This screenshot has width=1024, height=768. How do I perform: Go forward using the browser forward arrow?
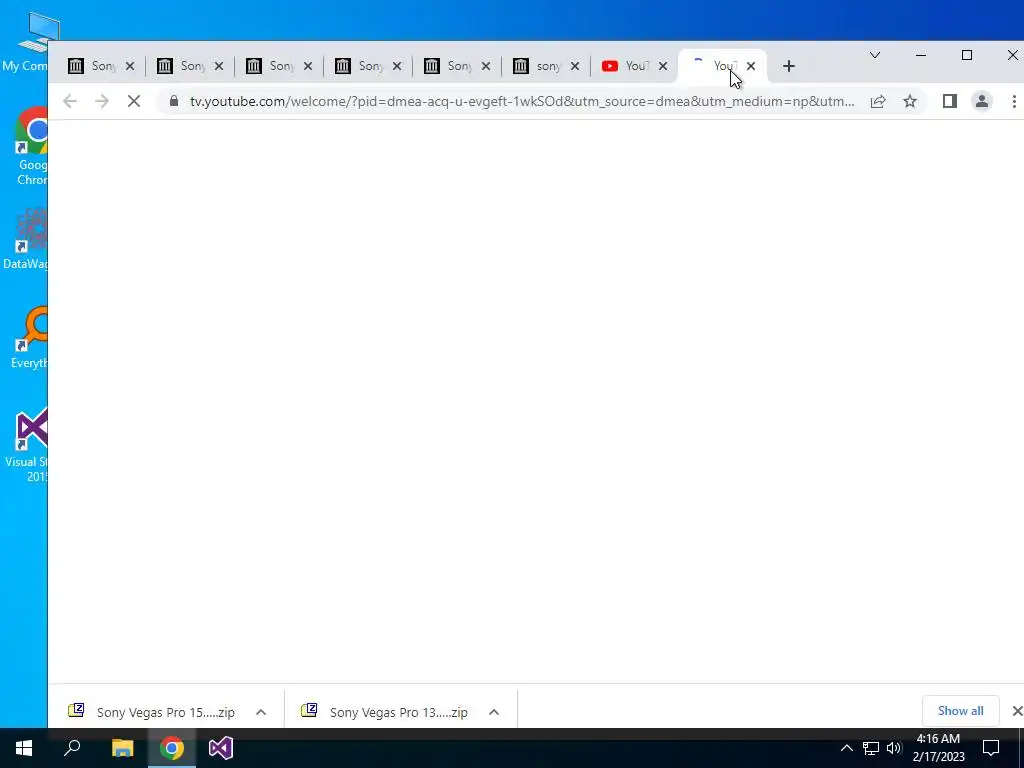pyautogui.click(x=102, y=101)
